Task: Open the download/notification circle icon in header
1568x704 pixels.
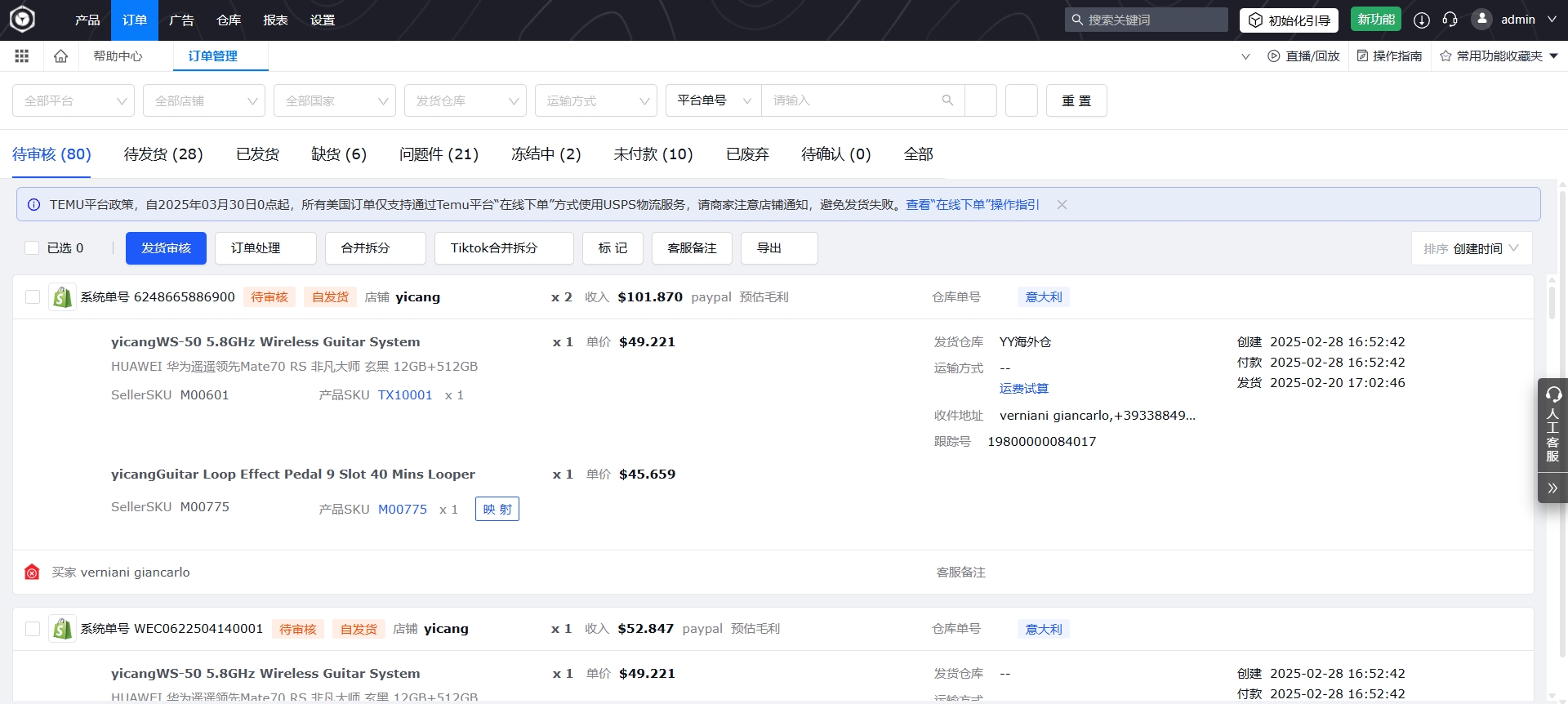Action: point(1422,20)
